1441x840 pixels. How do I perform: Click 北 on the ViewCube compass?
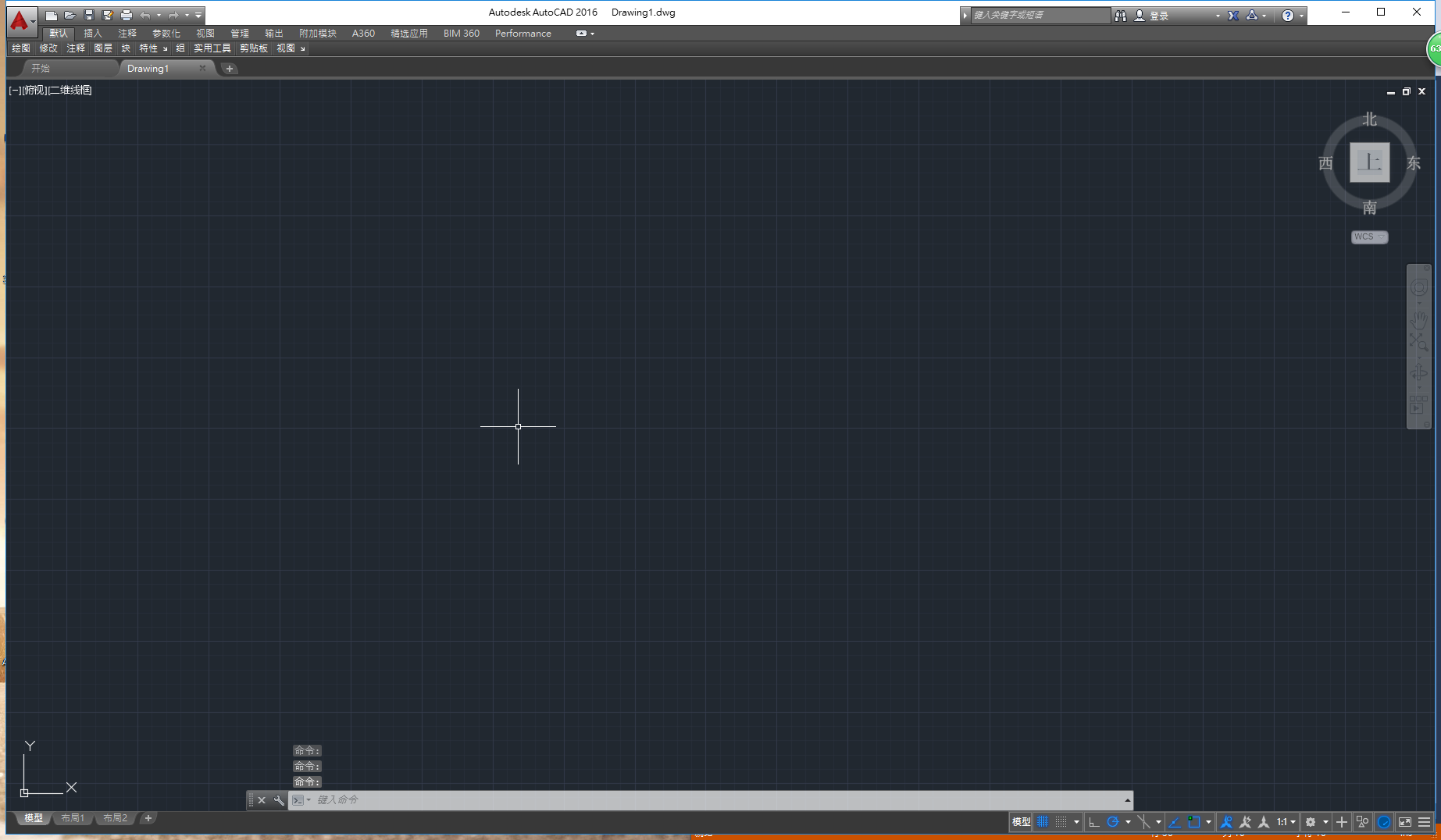tap(1369, 119)
